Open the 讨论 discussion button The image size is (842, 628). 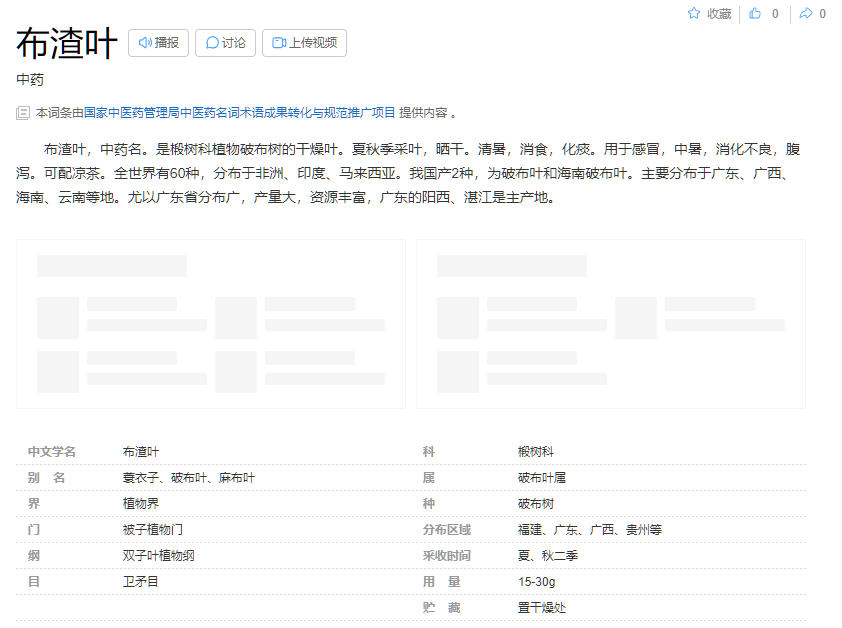225,43
